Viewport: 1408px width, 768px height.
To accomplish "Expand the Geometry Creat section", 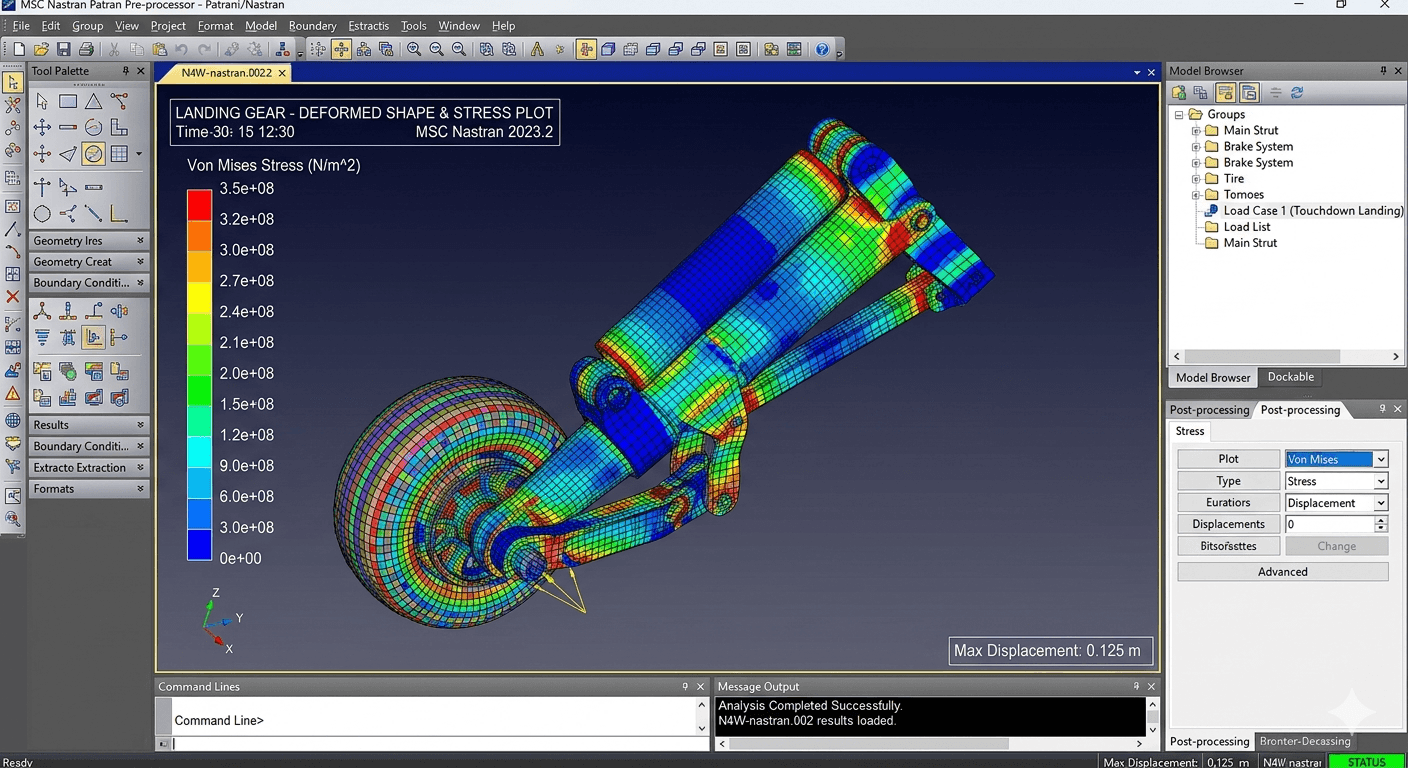I will pos(89,262).
